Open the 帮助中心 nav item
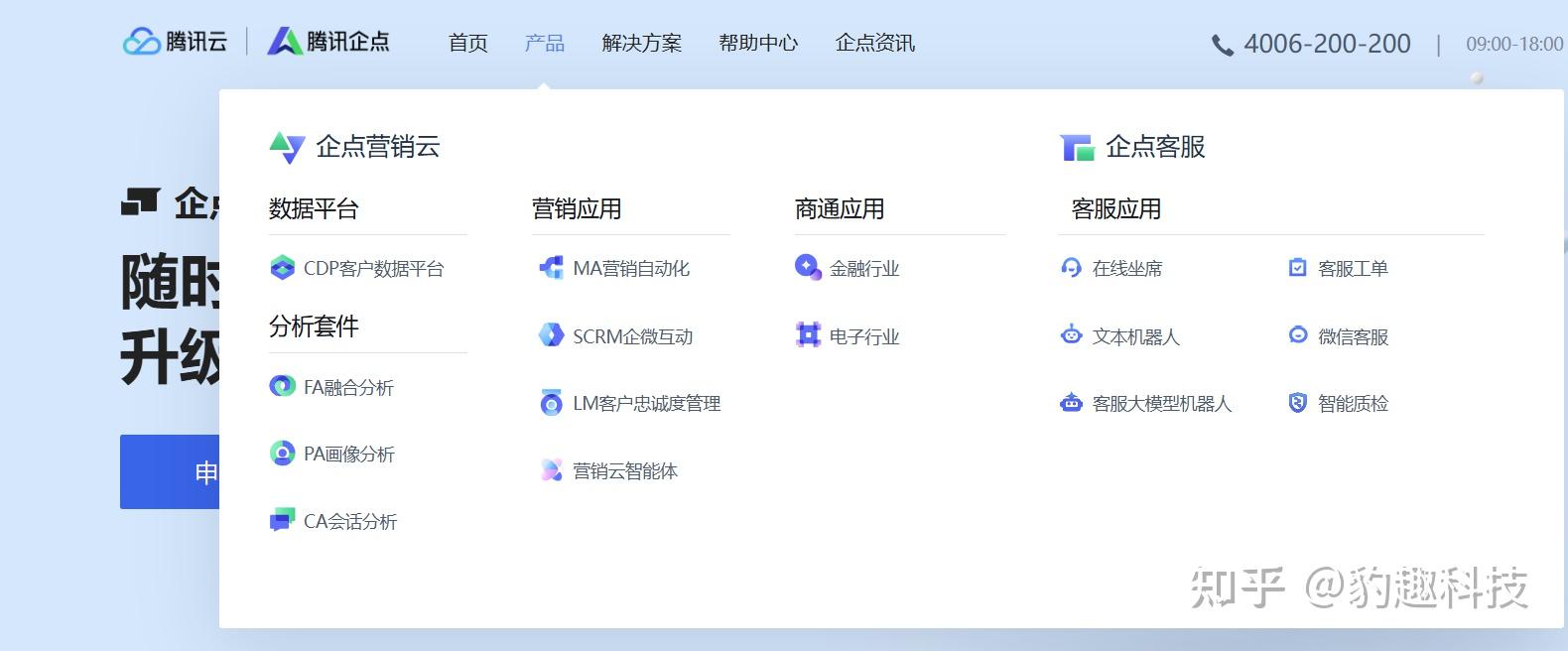This screenshot has height=651, width=1568. 758,43
